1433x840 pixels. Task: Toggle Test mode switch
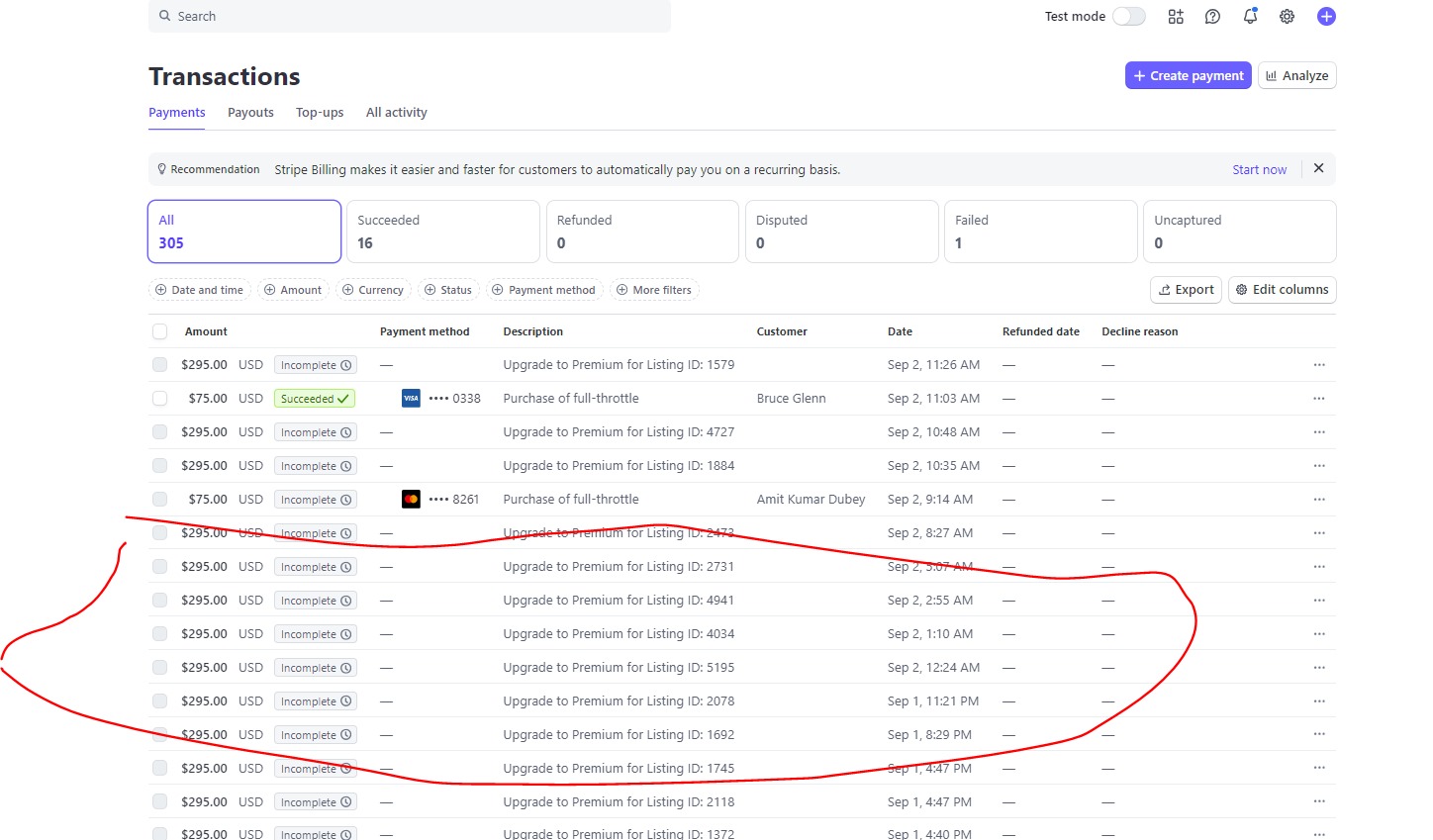1128,17
